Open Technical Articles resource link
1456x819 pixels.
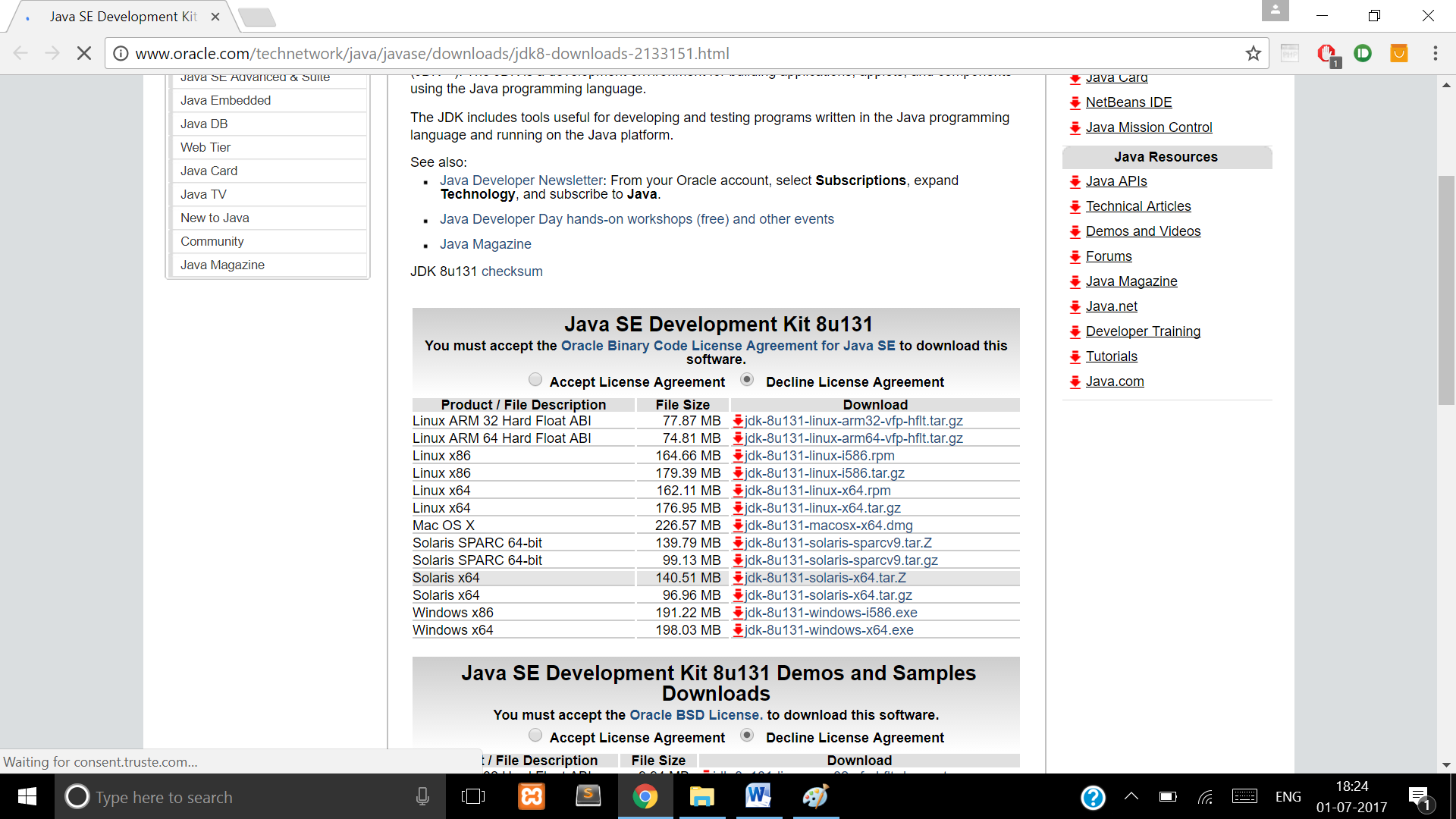pos(1138,206)
